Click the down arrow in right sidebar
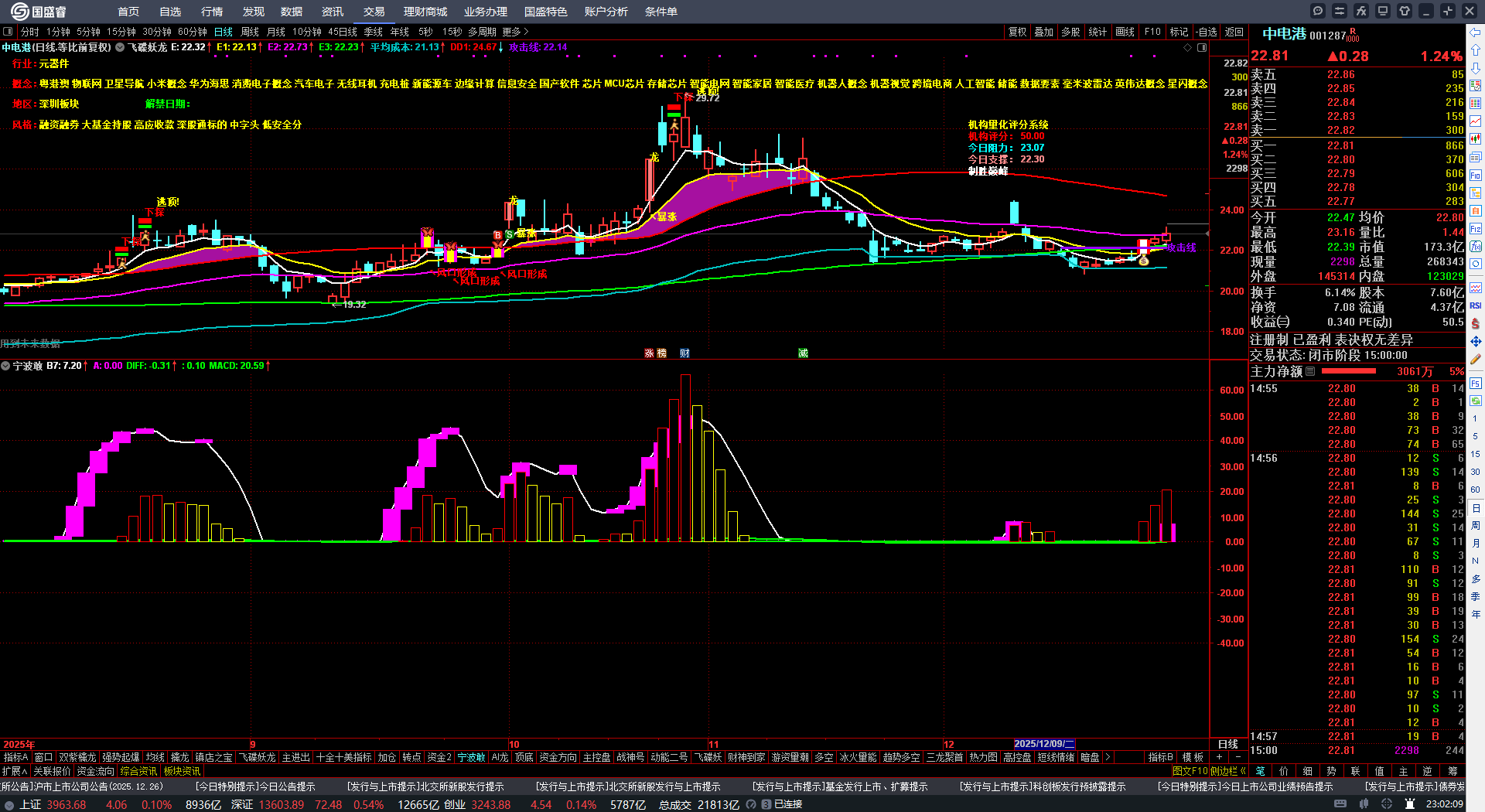The image size is (1485, 812). point(1476,68)
